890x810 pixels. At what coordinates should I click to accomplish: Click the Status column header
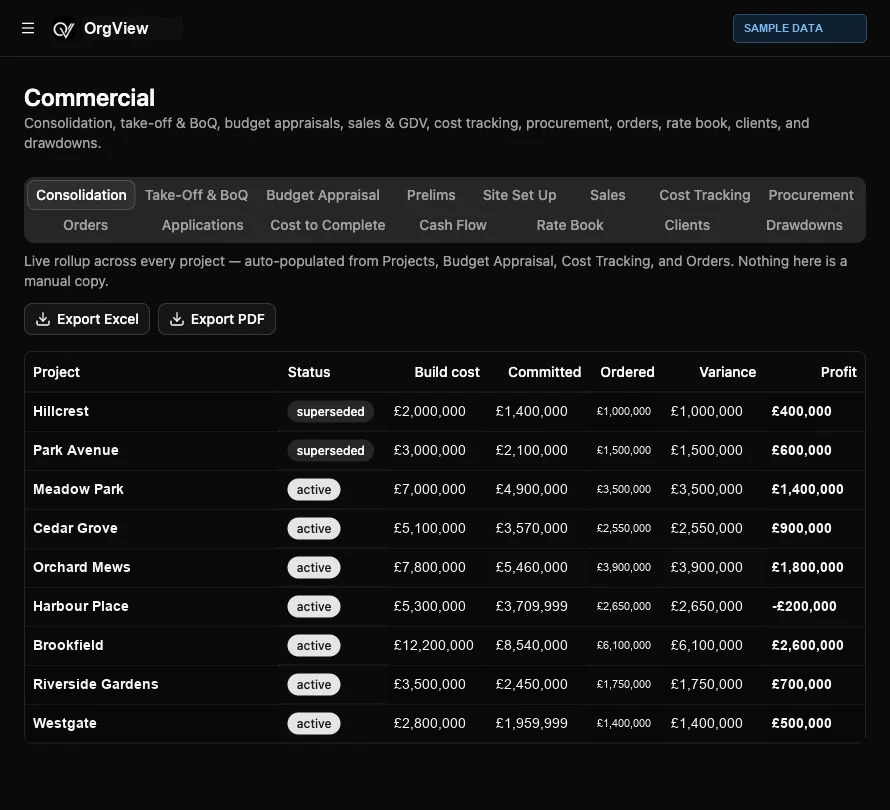point(309,372)
